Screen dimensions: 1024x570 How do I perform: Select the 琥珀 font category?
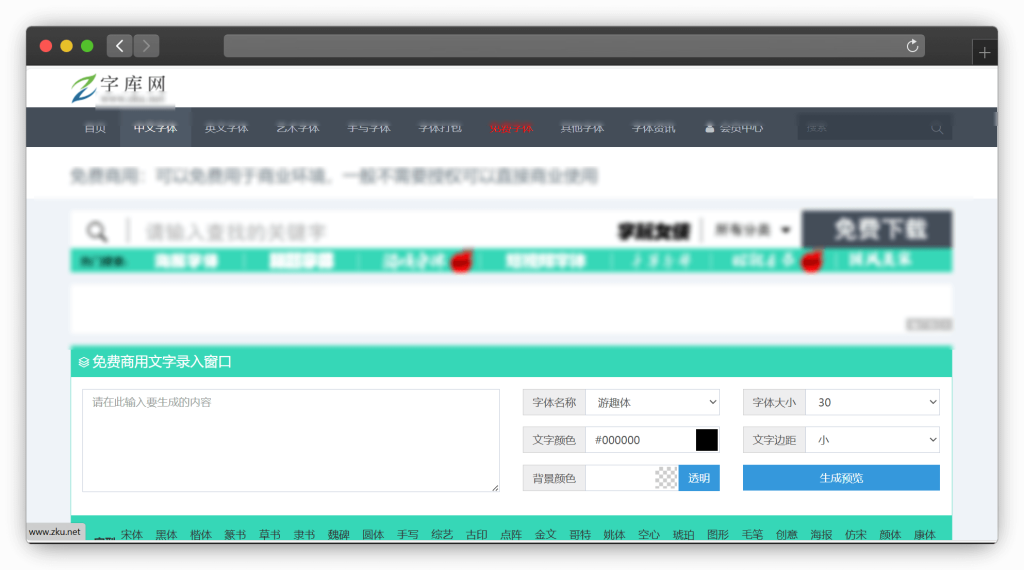(x=683, y=534)
